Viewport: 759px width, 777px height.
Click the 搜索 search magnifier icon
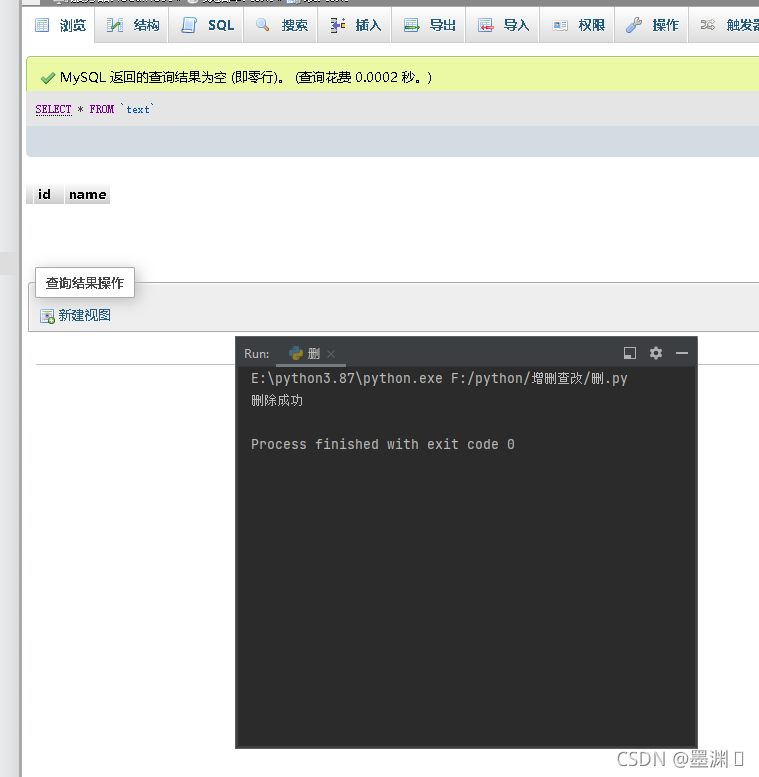(263, 25)
